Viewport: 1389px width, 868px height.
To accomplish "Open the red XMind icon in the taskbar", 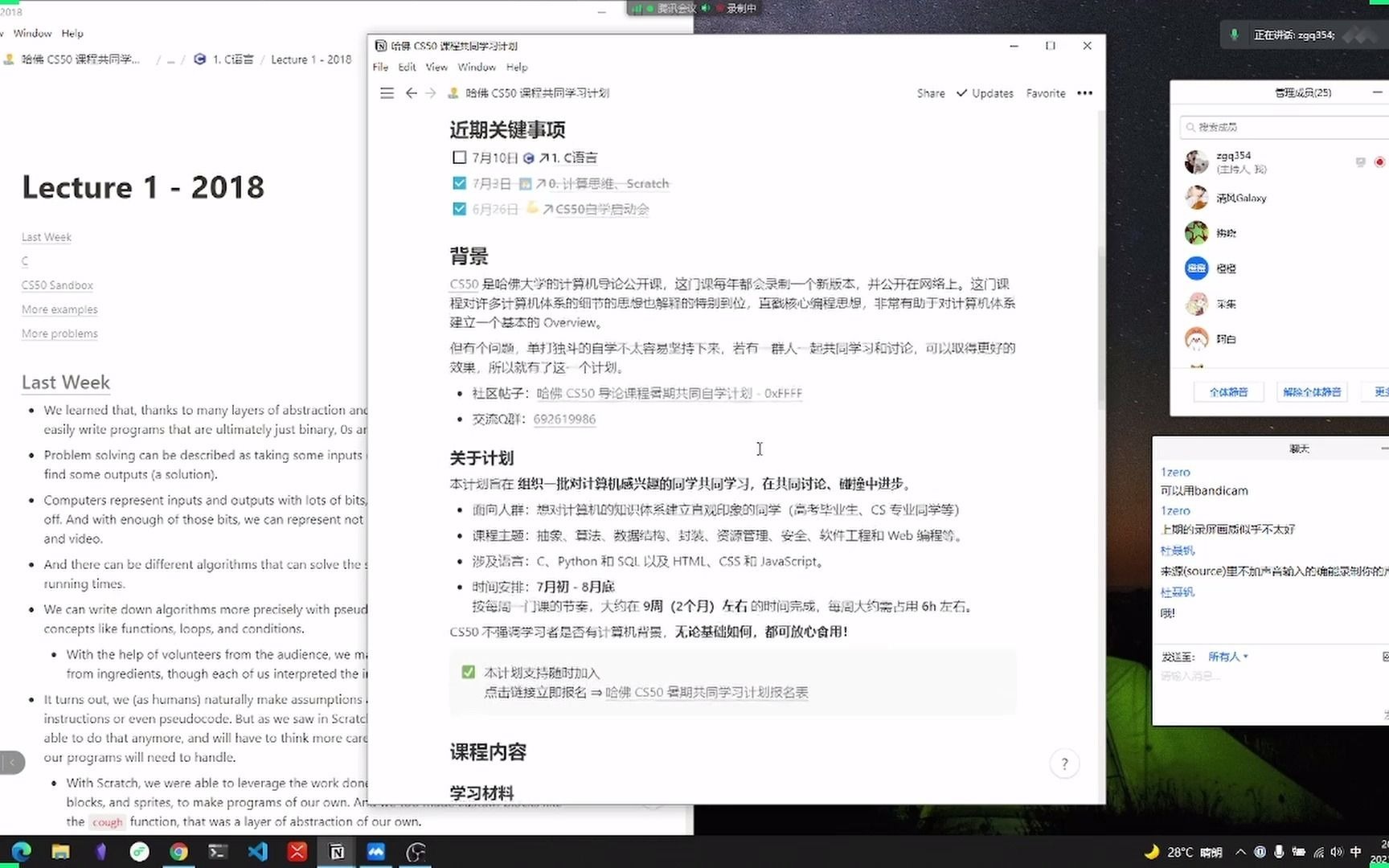I will click(x=297, y=852).
